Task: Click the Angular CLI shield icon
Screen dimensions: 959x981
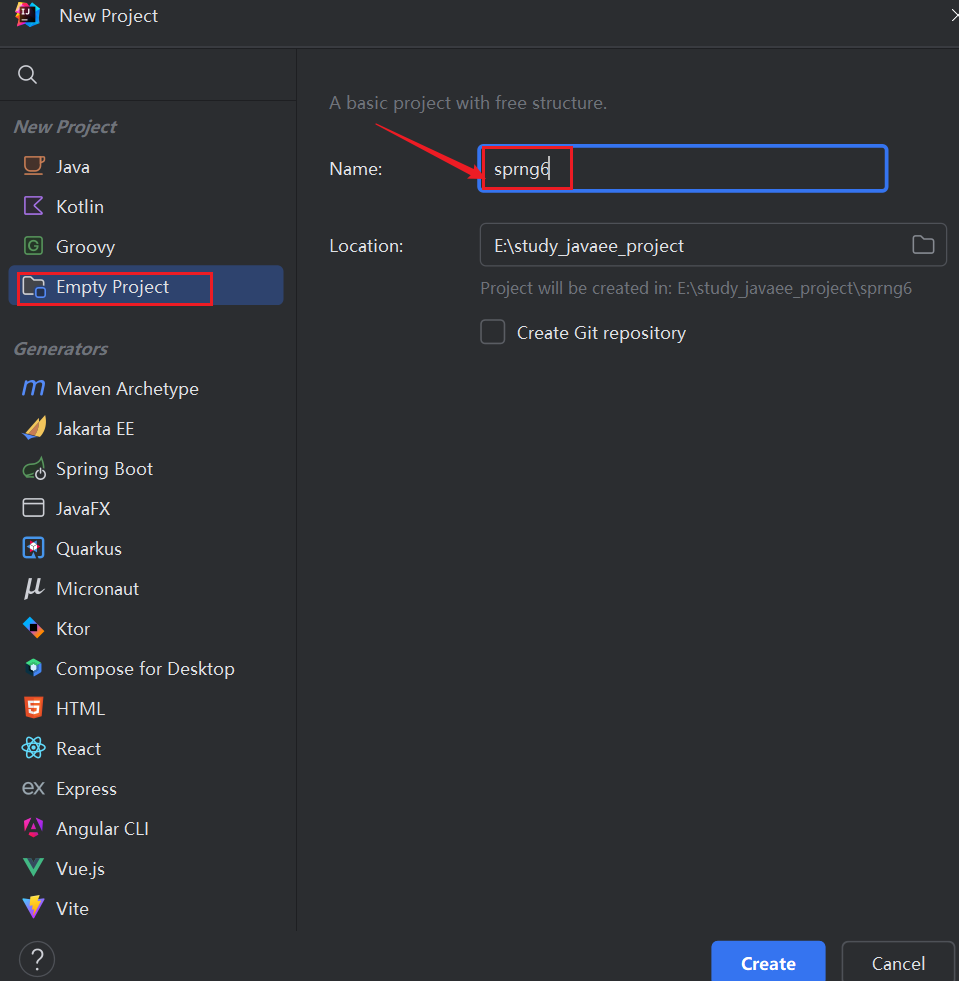Action: click(x=34, y=828)
